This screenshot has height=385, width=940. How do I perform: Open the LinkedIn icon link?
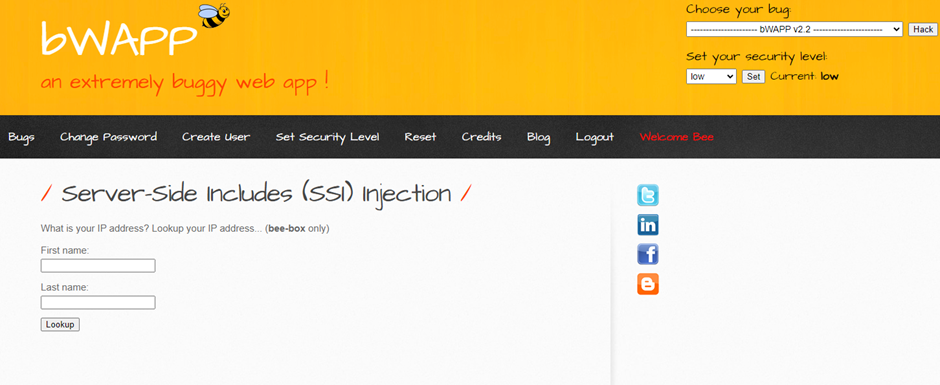(x=647, y=225)
